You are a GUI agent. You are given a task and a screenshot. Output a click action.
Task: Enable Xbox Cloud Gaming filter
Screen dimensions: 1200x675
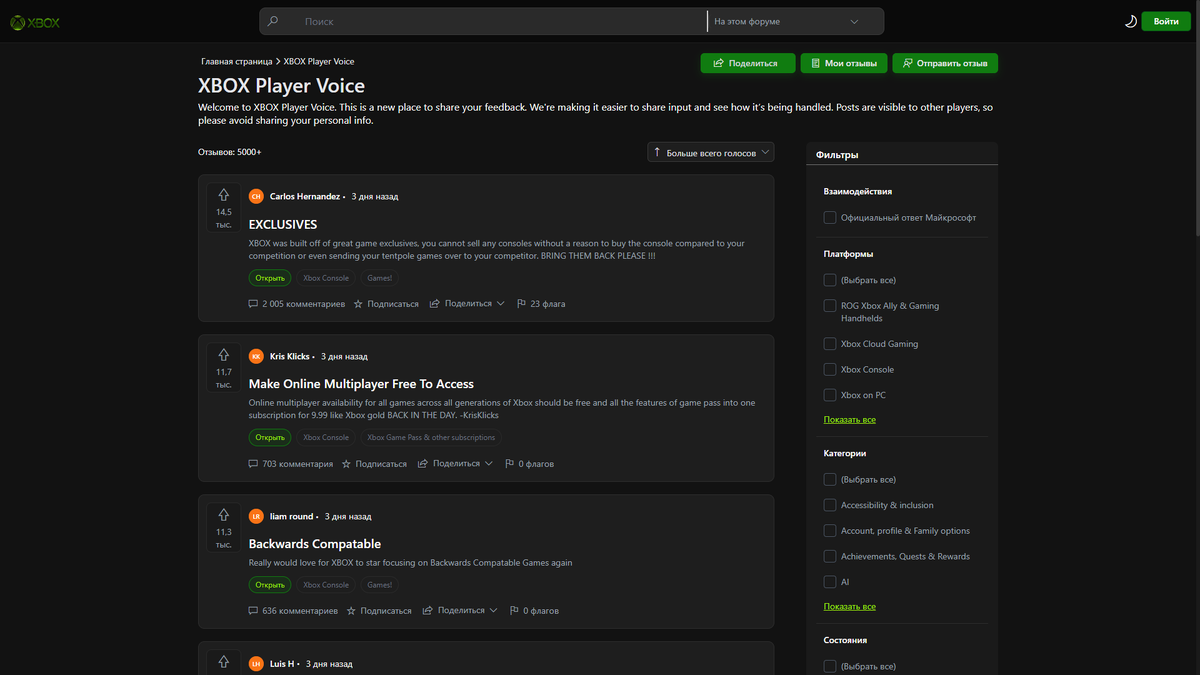pyautogui.click(x=830, y=344)
